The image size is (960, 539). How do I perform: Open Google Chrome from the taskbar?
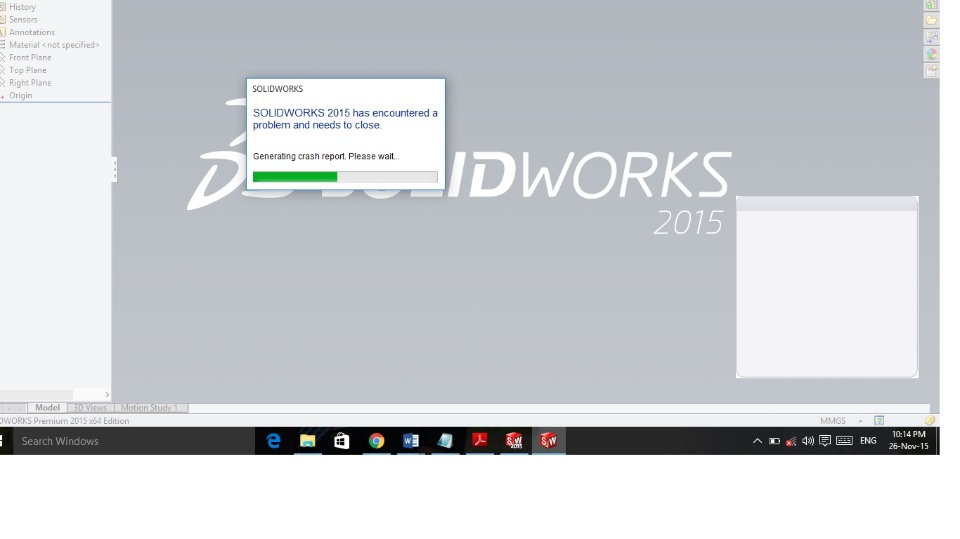(376, 441)
